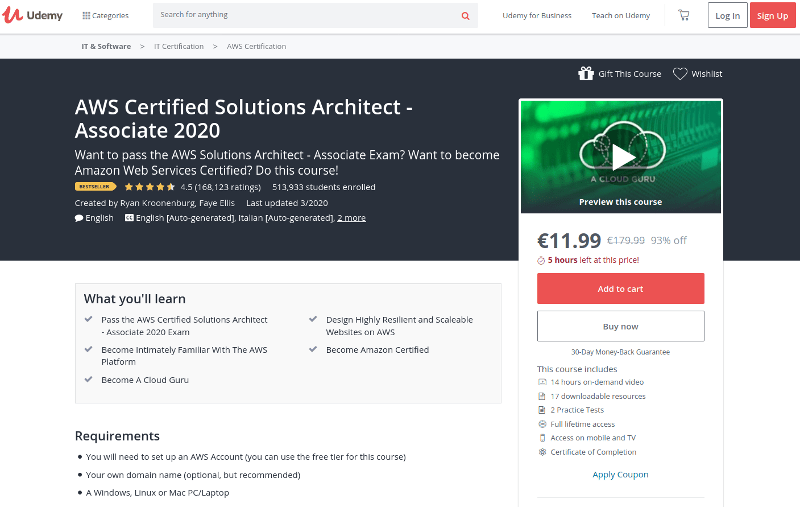Click the 93% off discount text
The height and width of the screenshot is (507, 800).
click(668, 240)
